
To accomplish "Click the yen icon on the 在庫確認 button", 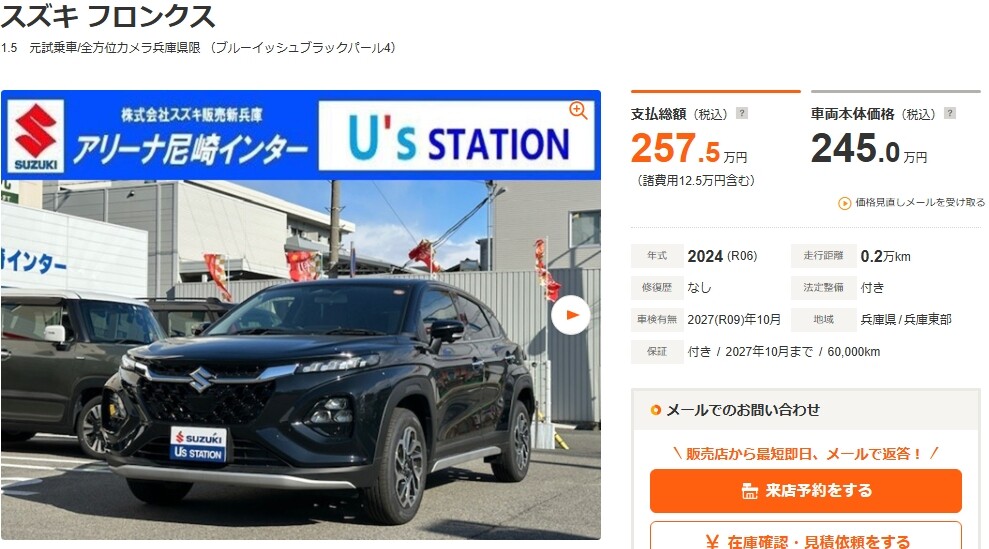I will (712, 542).
